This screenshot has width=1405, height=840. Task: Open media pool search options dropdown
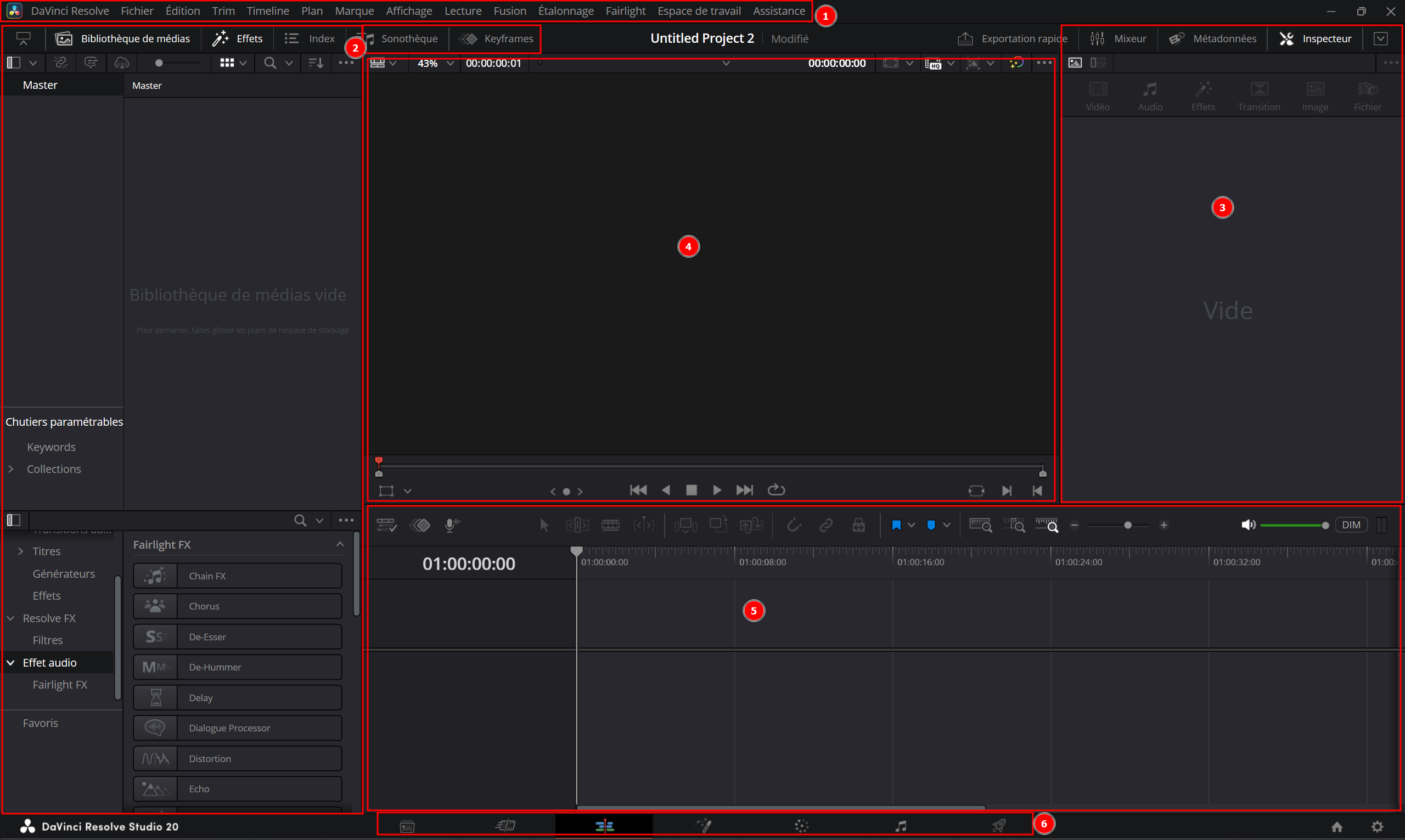click(x=289, y=64)
